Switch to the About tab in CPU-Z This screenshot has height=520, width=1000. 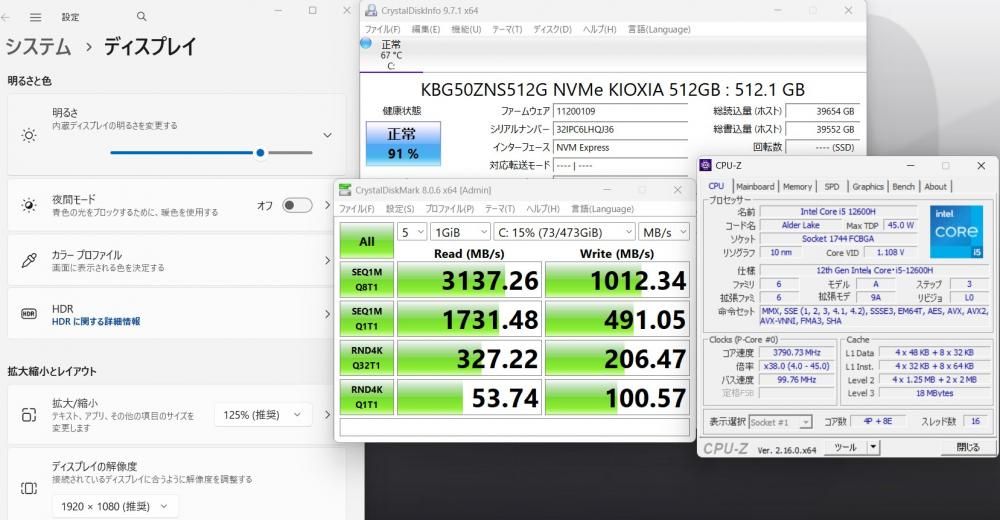(935, 186)
